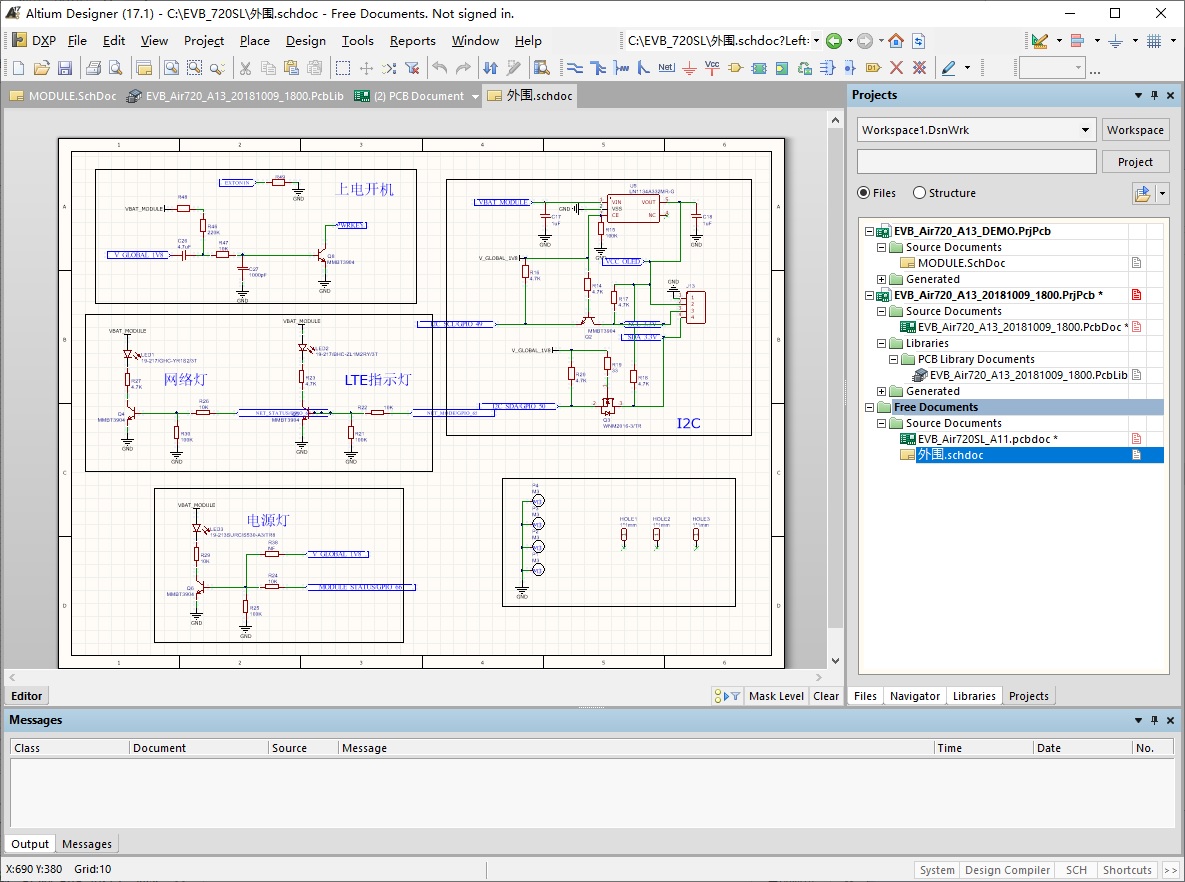Clear current filter icon

coord(412,68)
